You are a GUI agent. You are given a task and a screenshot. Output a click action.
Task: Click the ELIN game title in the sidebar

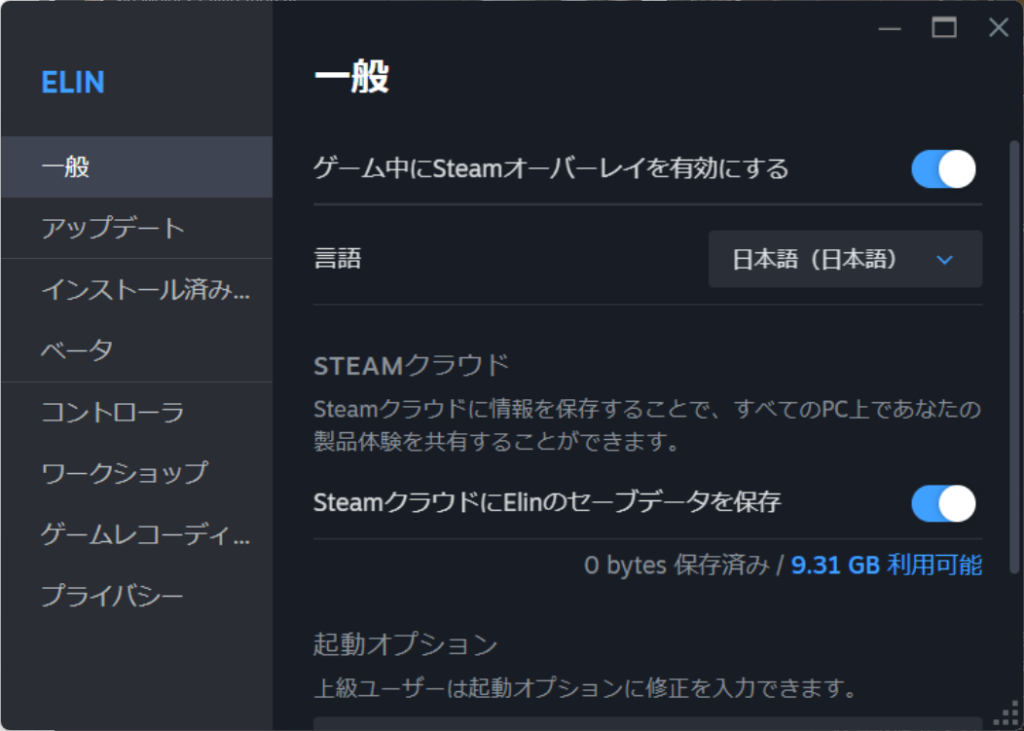pos(73,82)
